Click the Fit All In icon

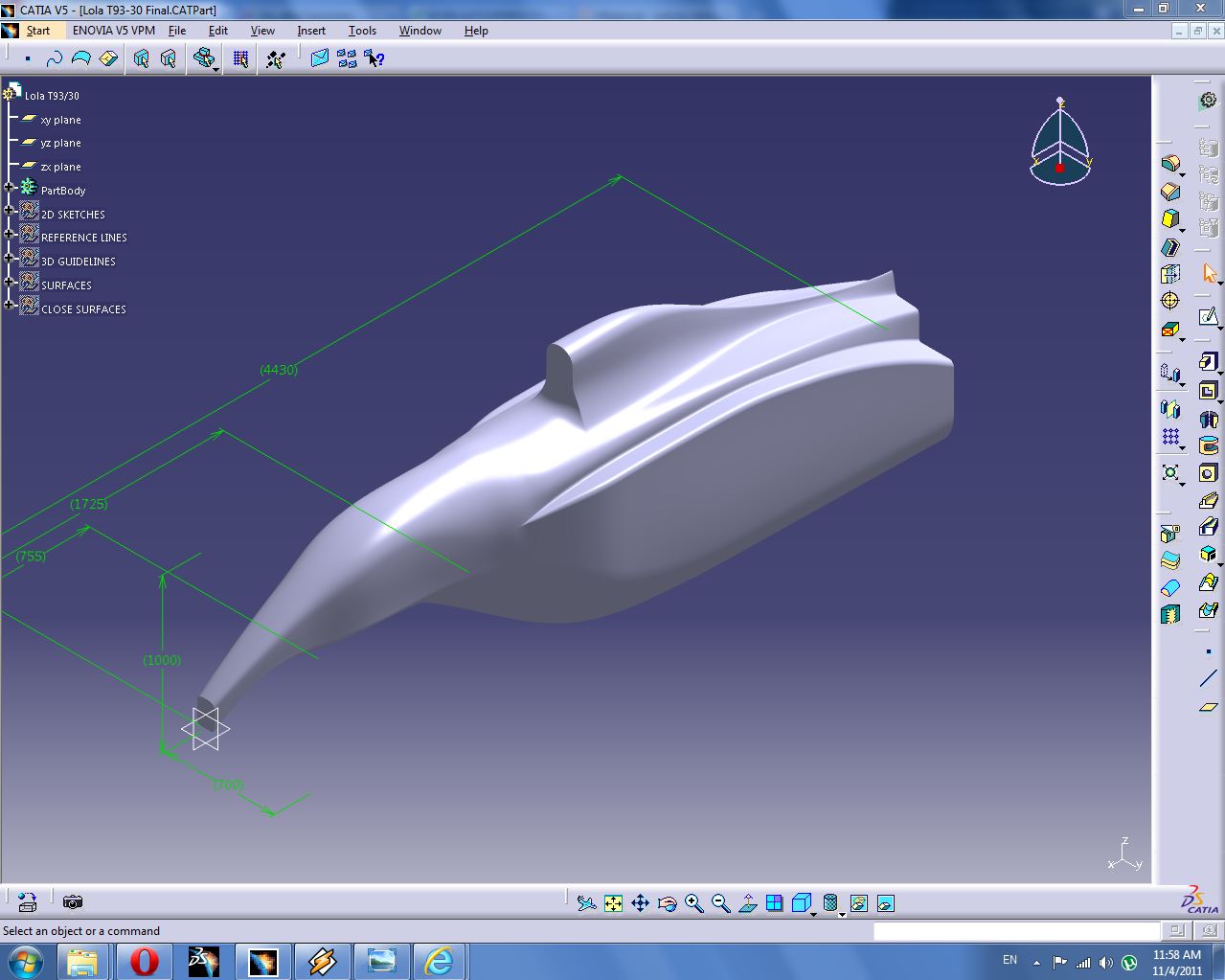[613, 903]
